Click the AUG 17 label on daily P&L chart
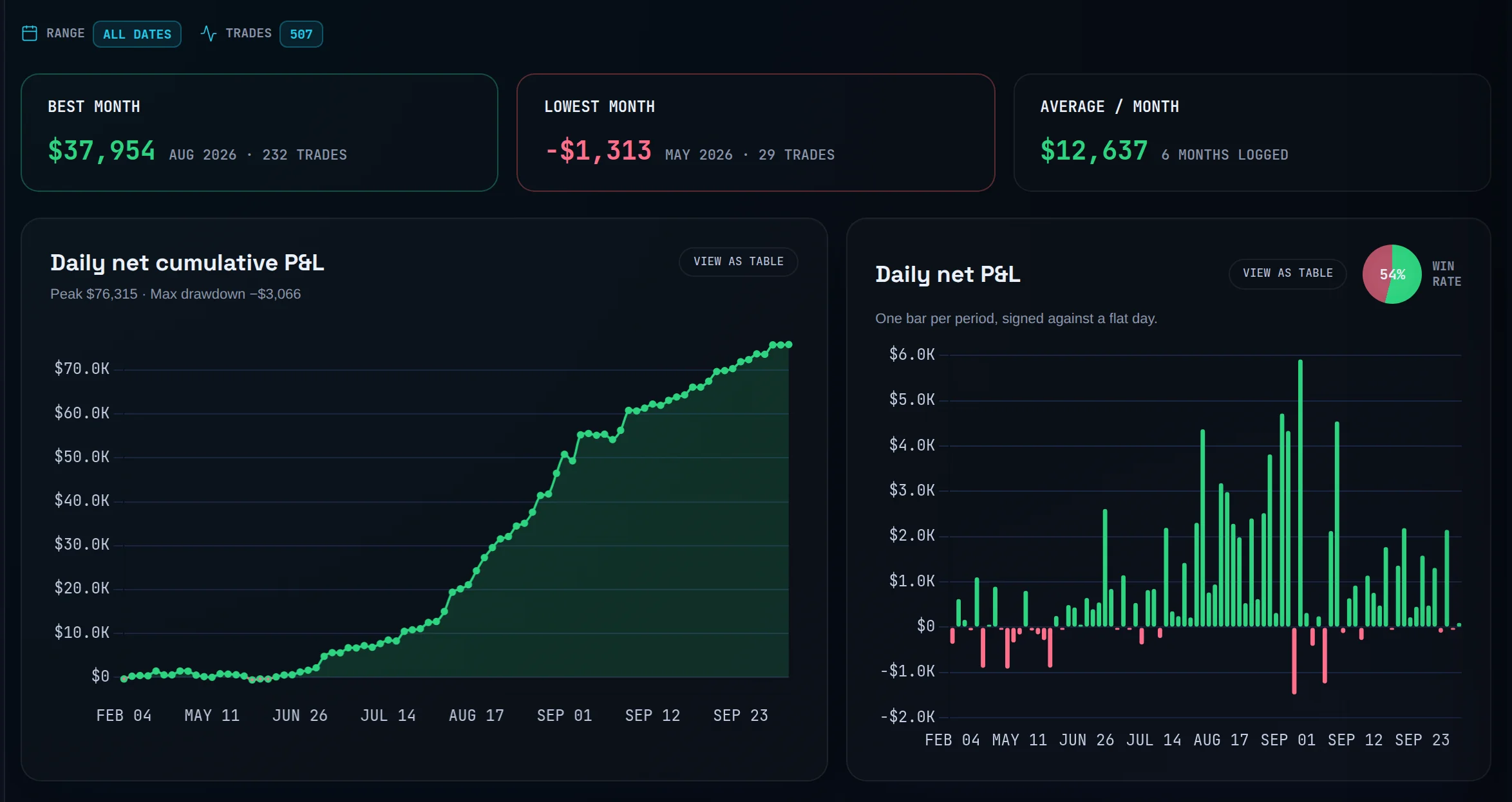This screenshot has width=1512, height=802. coord(1221,740)
